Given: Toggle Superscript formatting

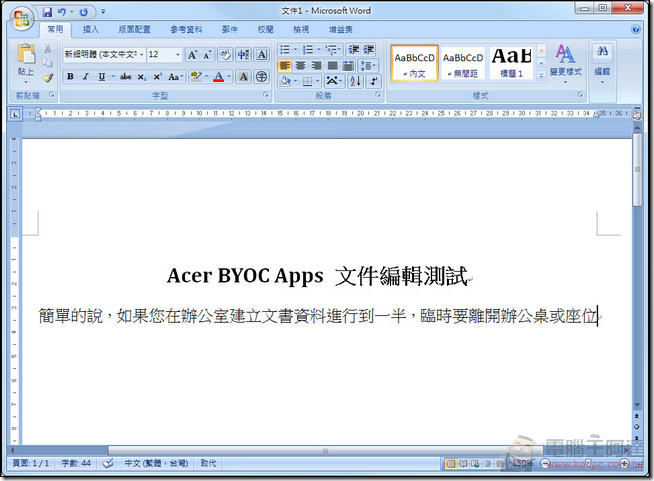Looking at the screenshot, I should (158, 76).
